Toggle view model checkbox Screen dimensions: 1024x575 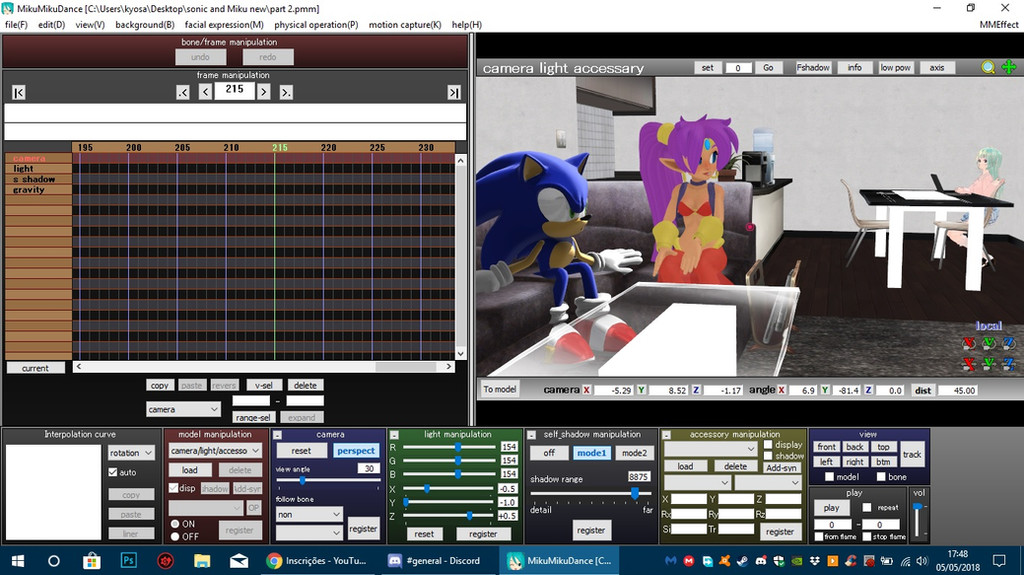pos(829,477)
